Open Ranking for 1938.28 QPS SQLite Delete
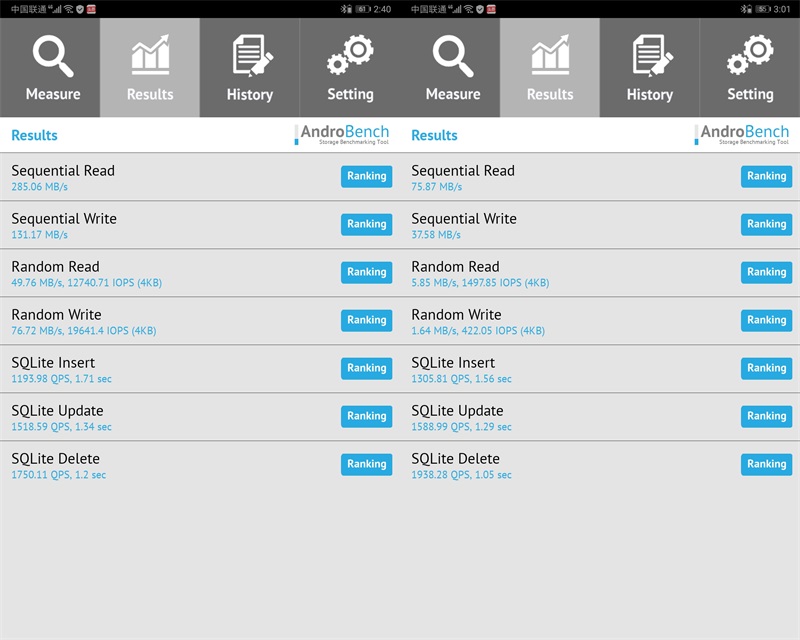Viewport: 800px width, 640px height. click(766, 464)
